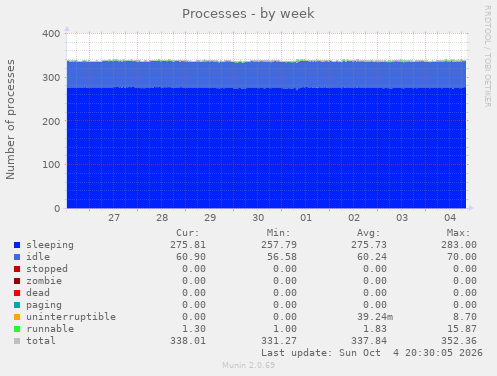Click the 'Number of processes' axis label

pos(10,120)
